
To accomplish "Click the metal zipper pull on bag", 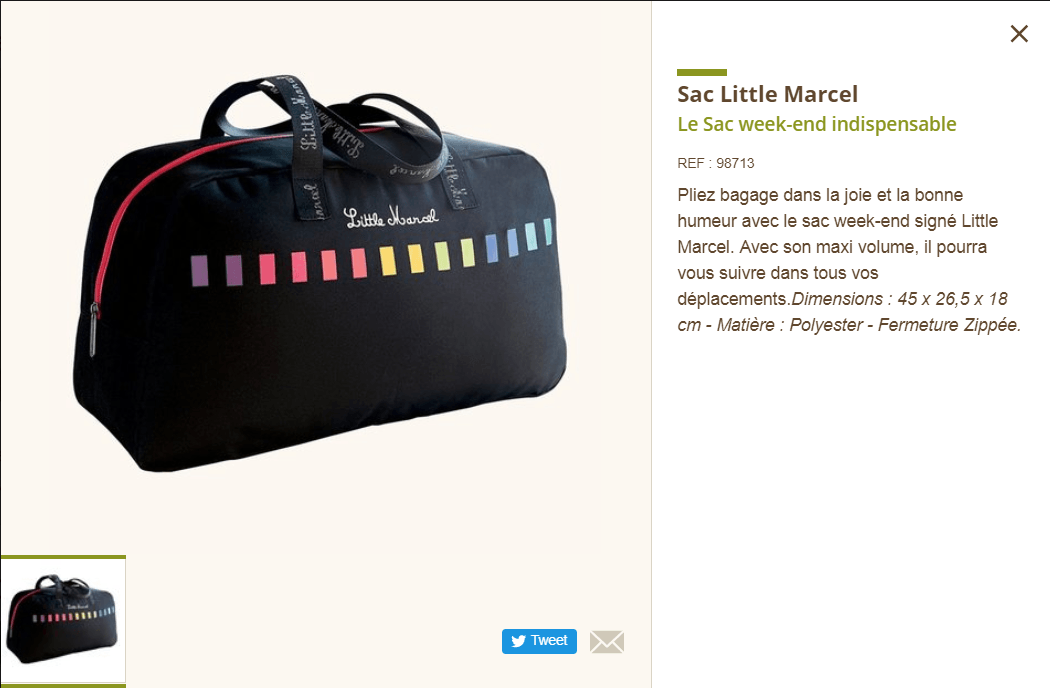I will pos(94,330).
